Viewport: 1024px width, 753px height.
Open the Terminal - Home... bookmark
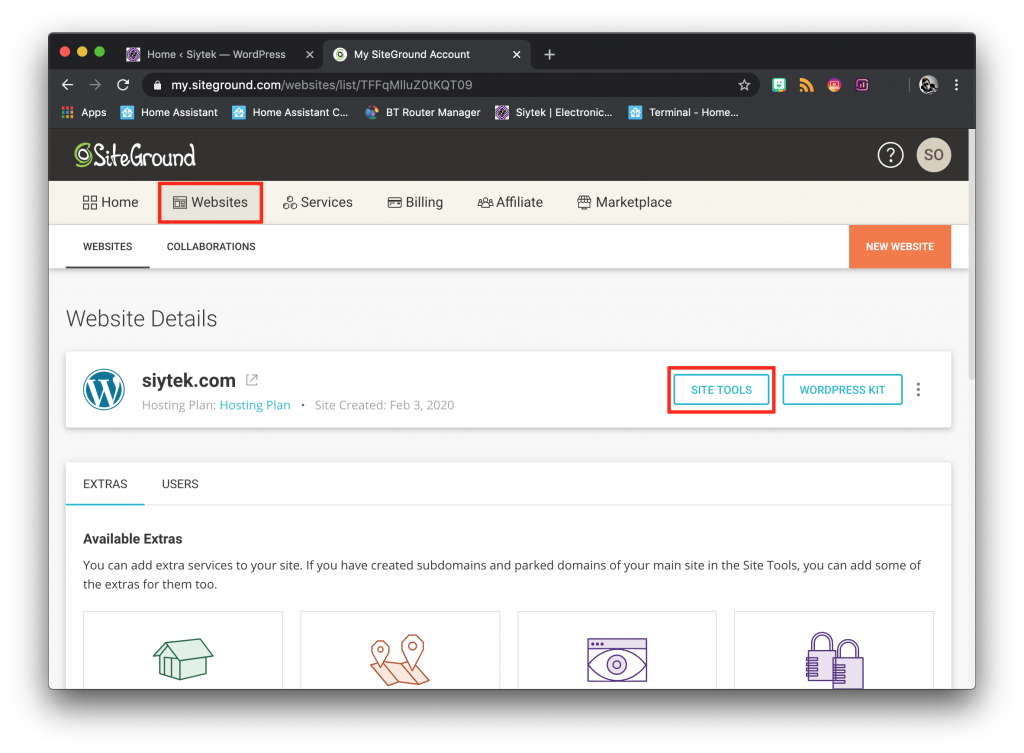[684, 112]
